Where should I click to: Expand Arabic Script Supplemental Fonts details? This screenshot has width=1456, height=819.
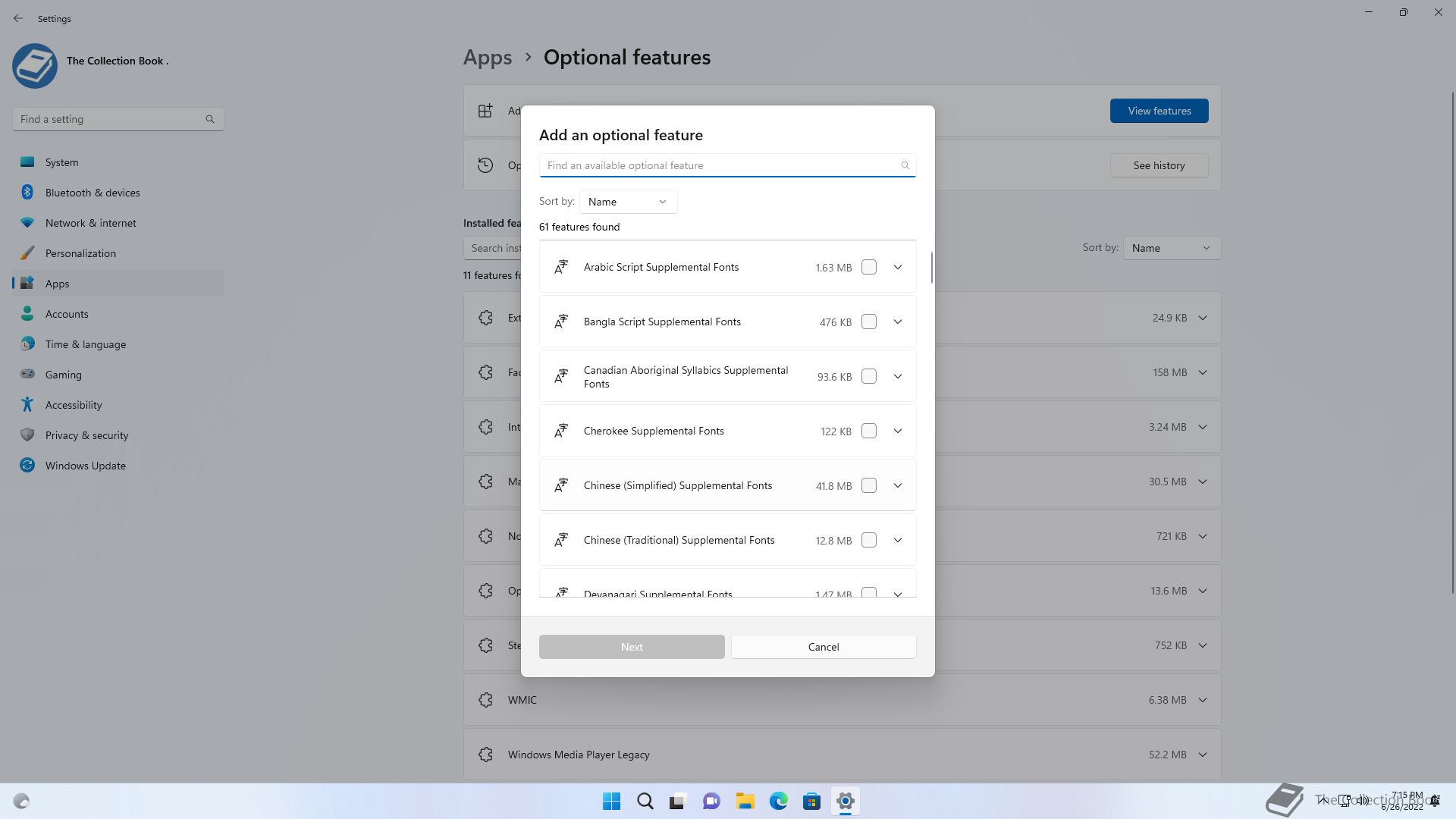click(x=898, y=267)
